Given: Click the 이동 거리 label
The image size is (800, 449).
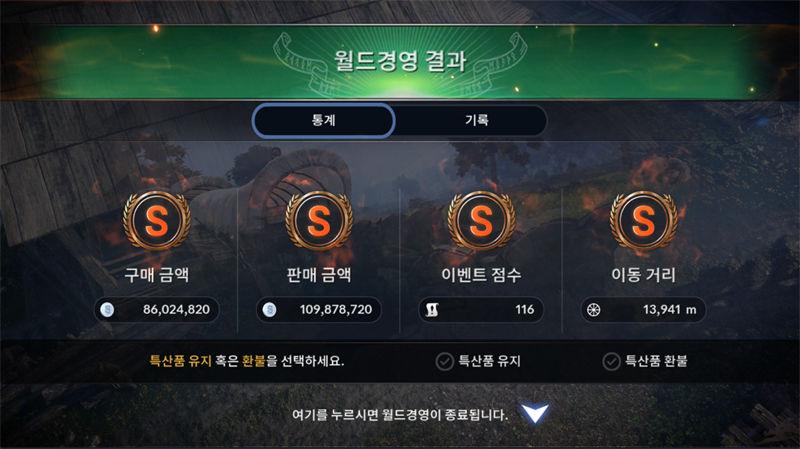Looking at the screenshot, I should (643, 275).
